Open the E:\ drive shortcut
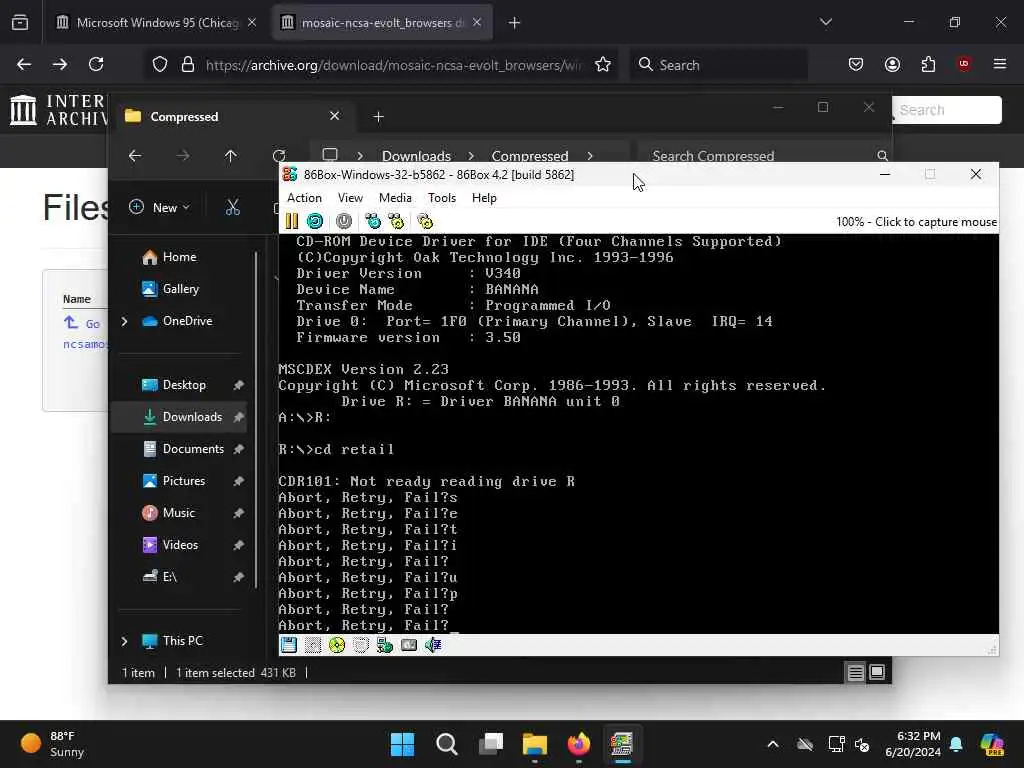 [170, 577]
